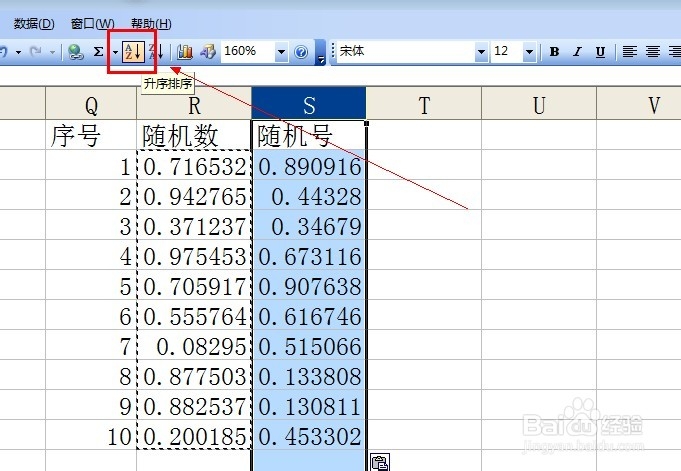This screenshot has width=681, height=471.
Task: Click cell containing 0.673116
Action: pyautogui.click(x=309, y=255)
